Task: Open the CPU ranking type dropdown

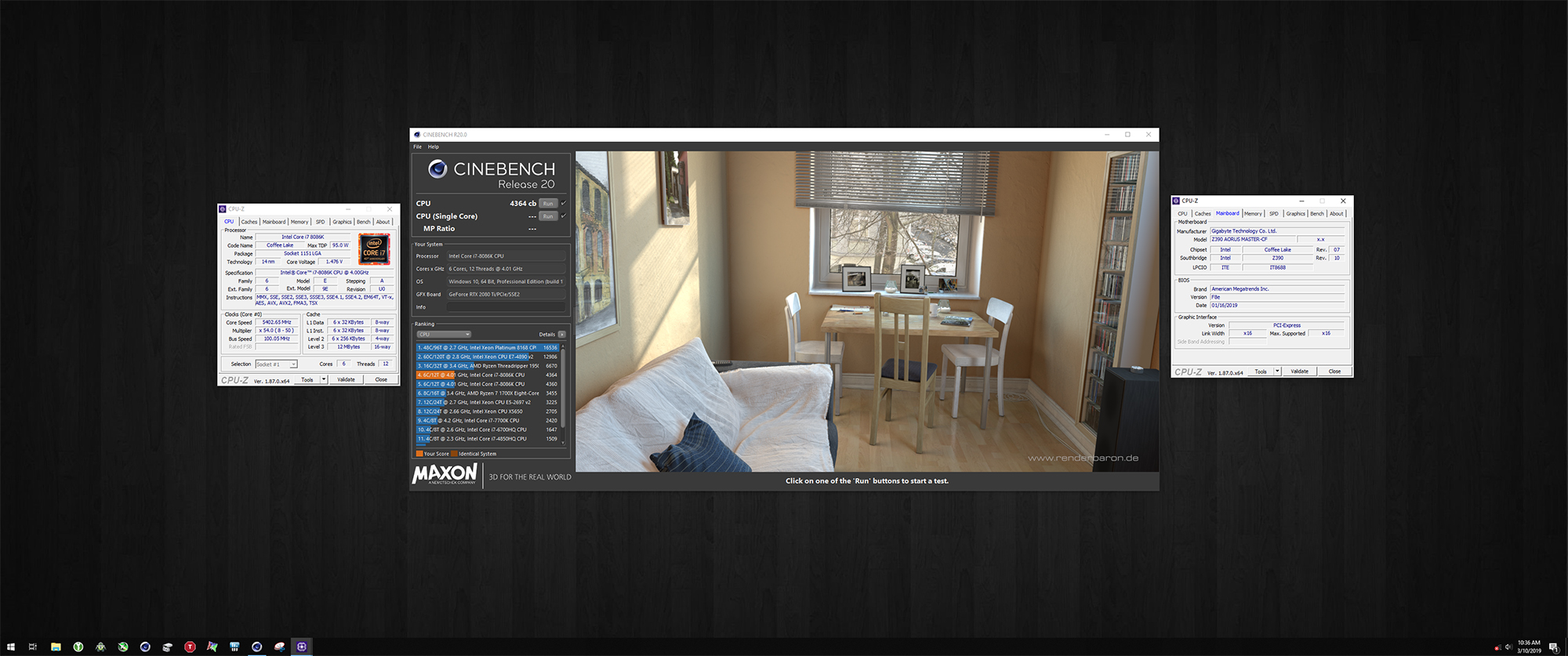Action: [x=444, y=335]
